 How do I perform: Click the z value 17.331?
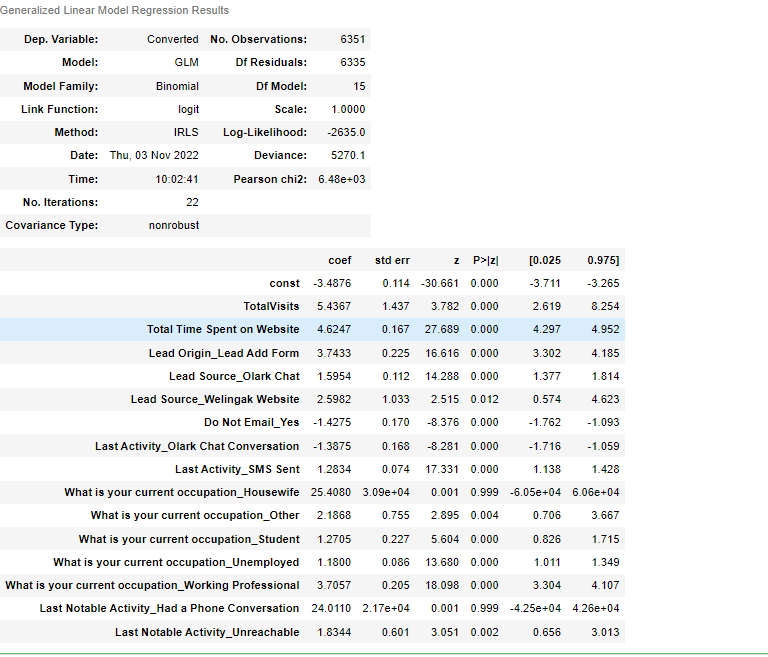(442, 469)
